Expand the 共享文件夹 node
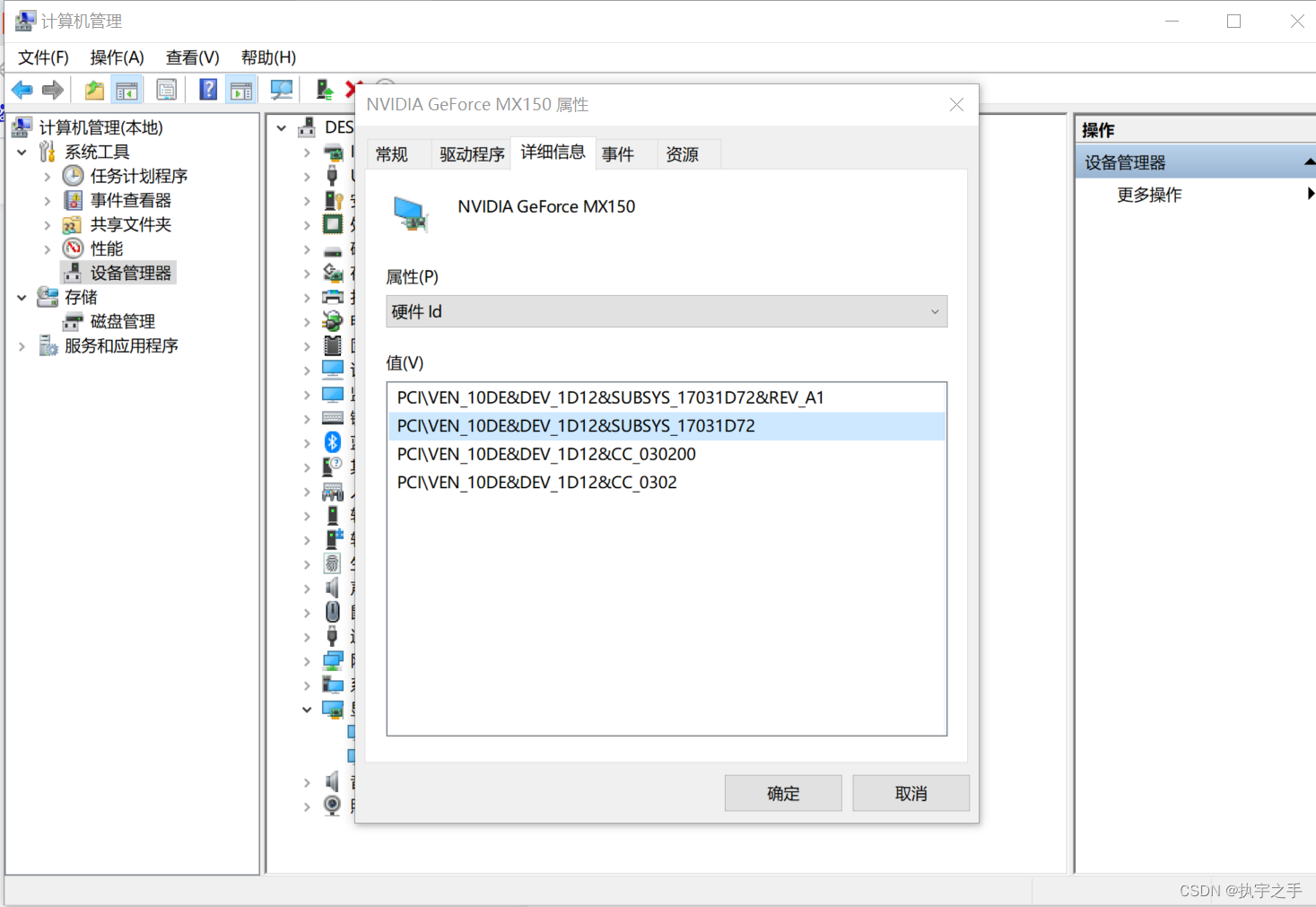Image resolution: width=1316 pixels, height=907 pixels. (47, 225)
